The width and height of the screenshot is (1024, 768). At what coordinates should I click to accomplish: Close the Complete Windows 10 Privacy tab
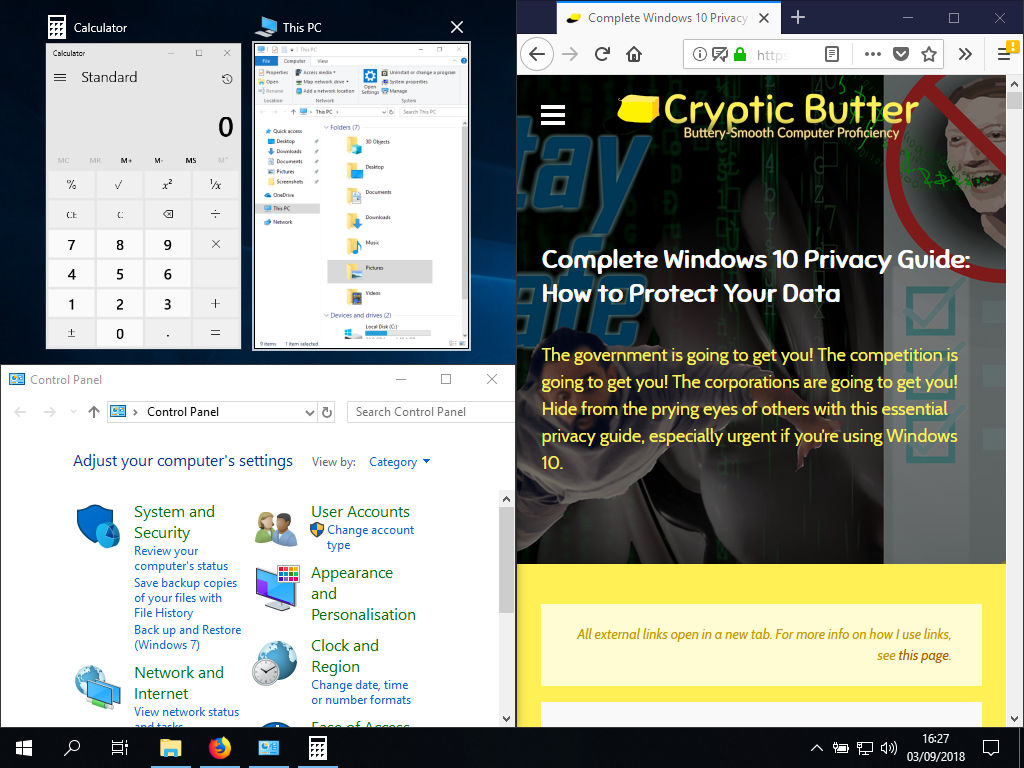[763, 18]
